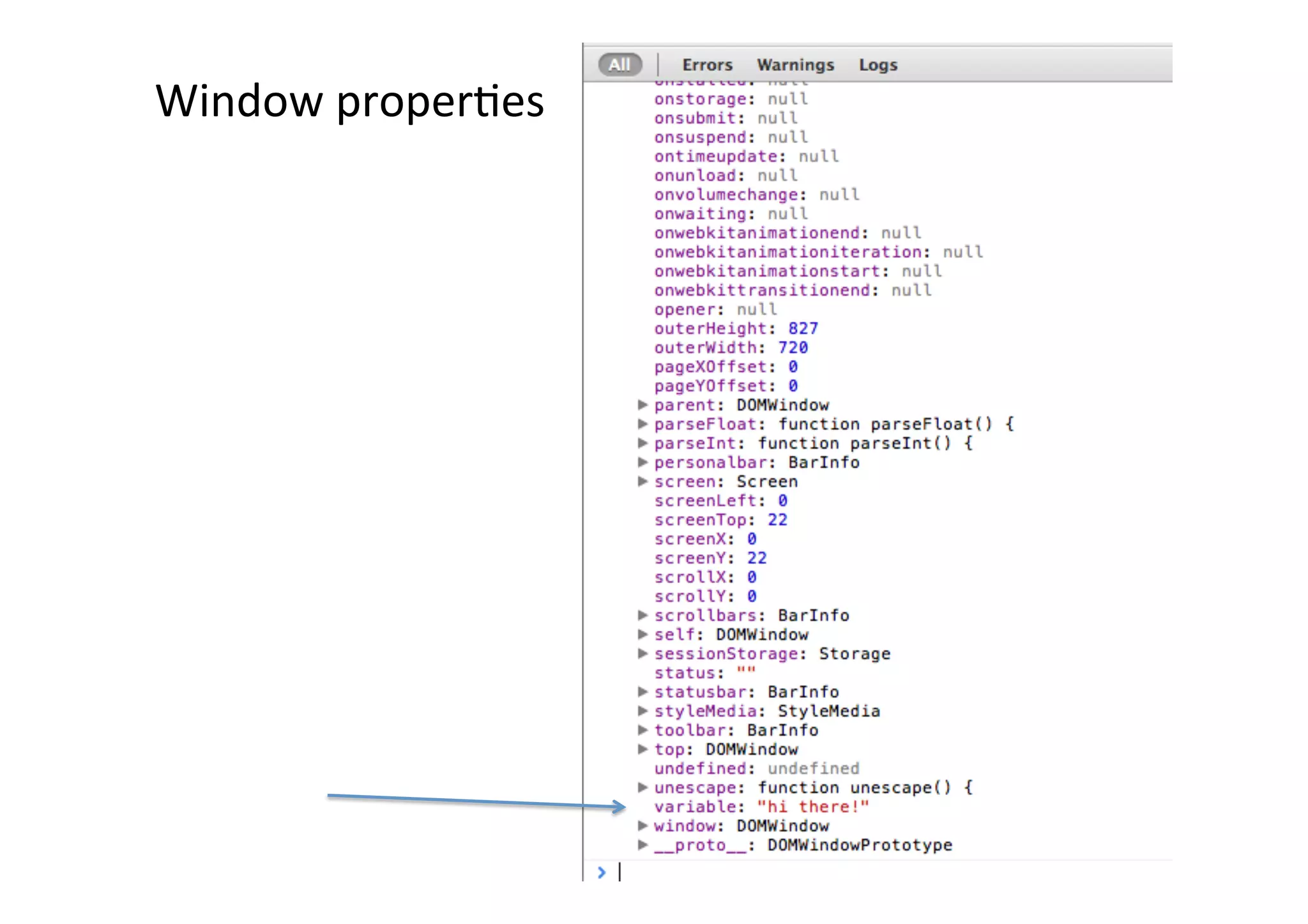Select the variable "hi there!" property row
The width and height of the screenshot is (1308, 924).
click(761, 807)
